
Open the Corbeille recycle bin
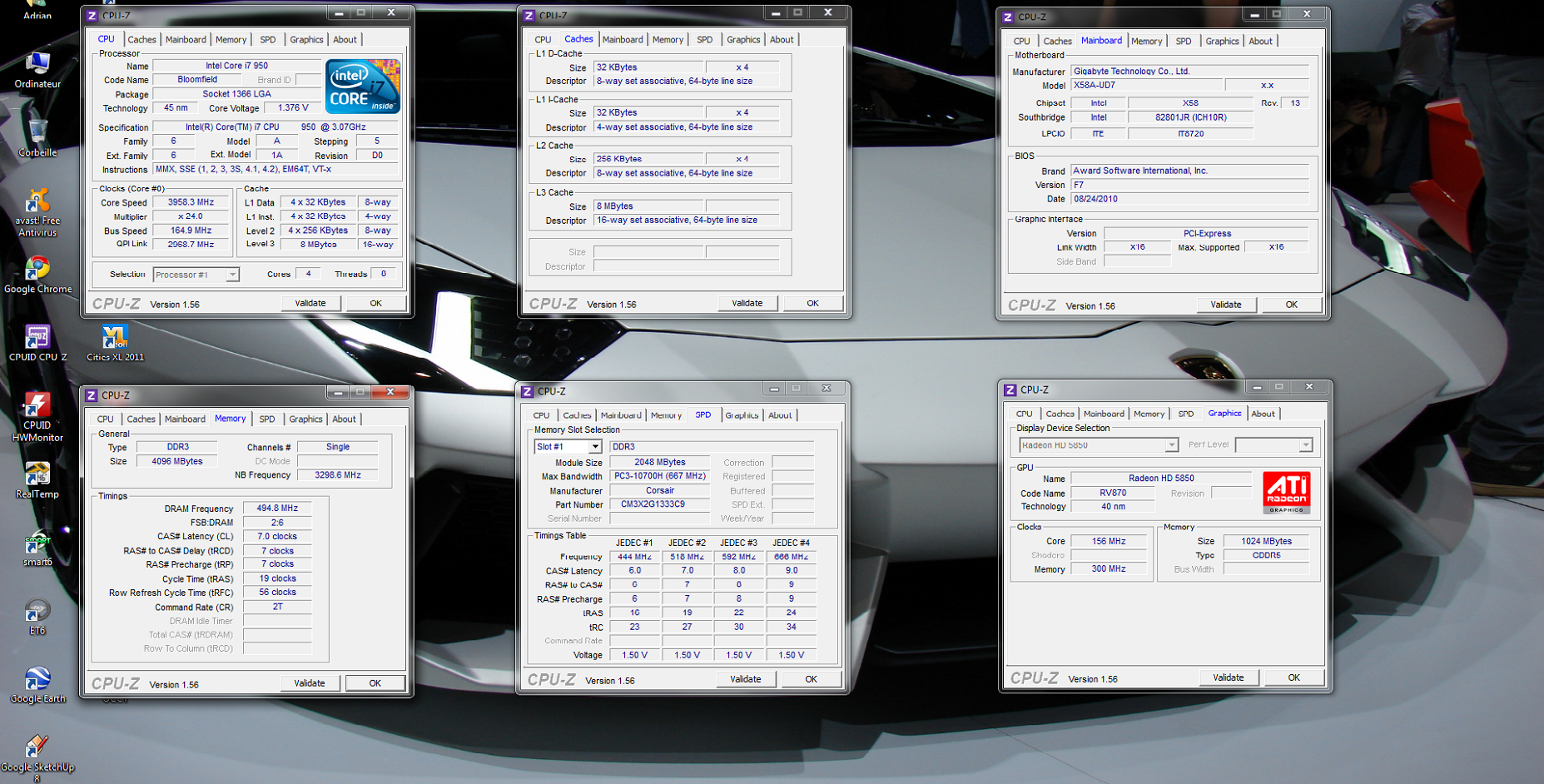pos(37,133)
